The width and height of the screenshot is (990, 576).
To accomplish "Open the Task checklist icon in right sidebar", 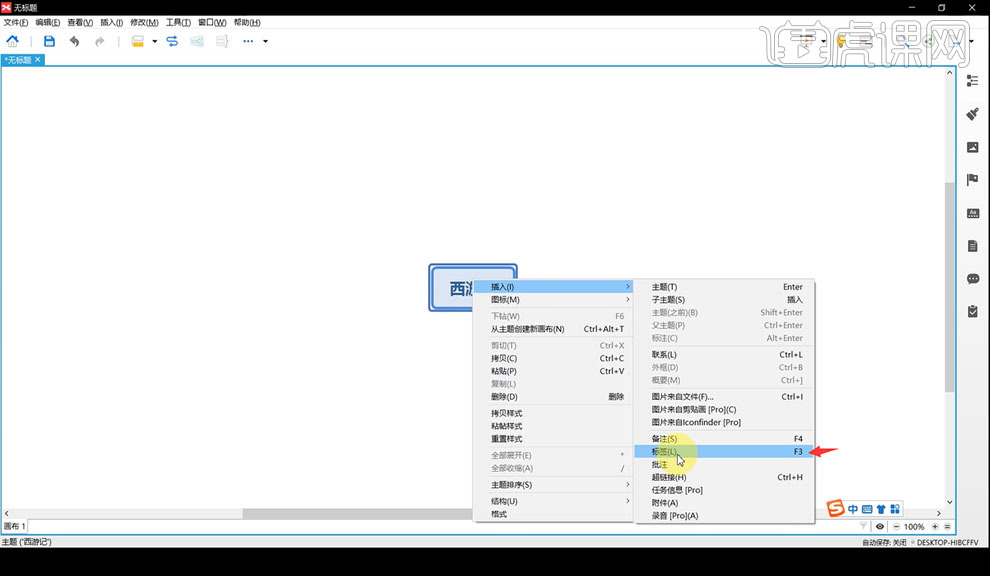I will [973, 311].
